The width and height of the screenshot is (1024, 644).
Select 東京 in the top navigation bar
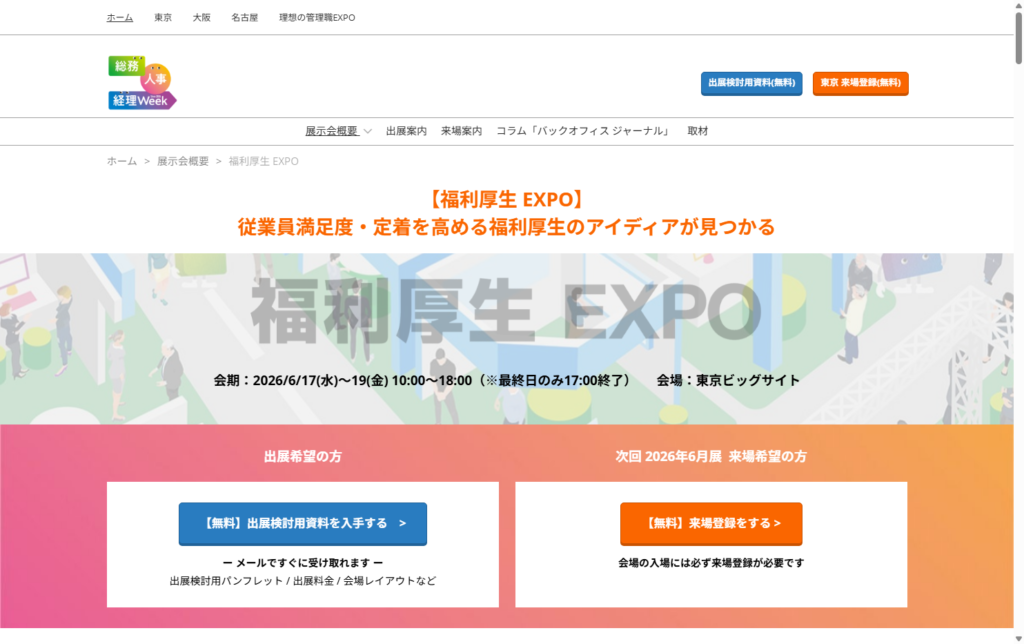point(163,17)
